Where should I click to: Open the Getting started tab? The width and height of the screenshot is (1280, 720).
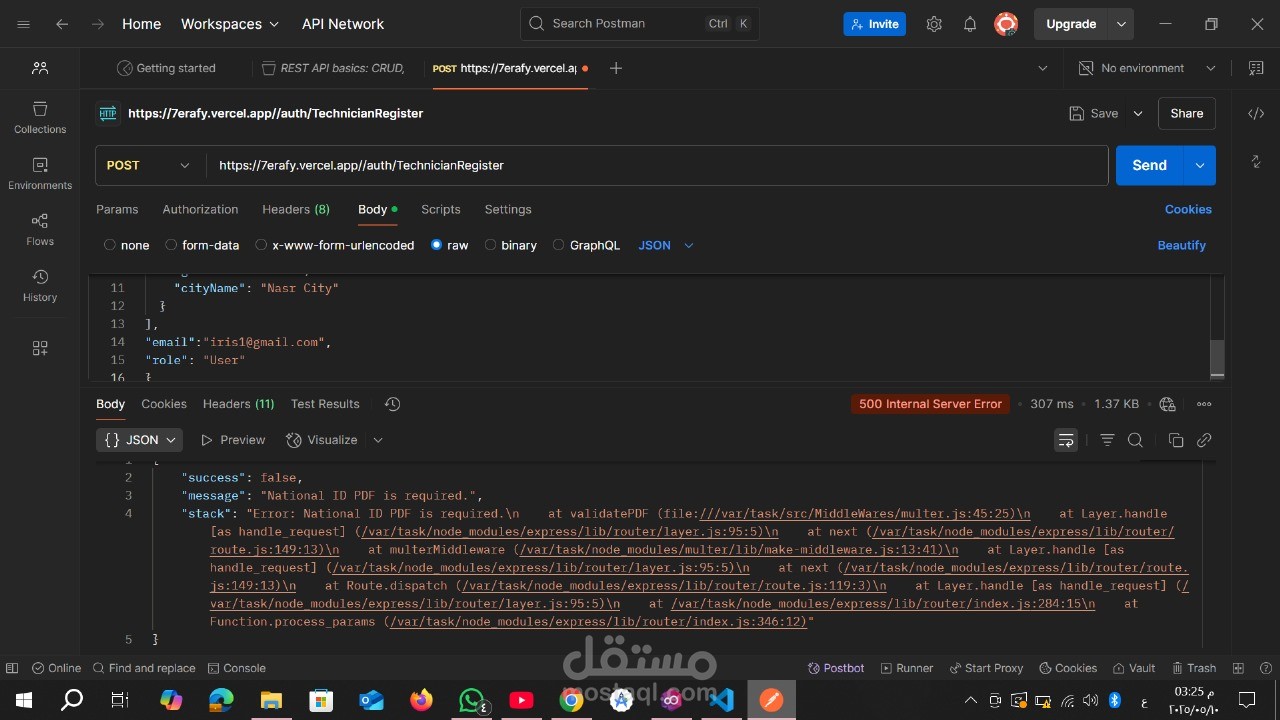[x=166, y=68]
